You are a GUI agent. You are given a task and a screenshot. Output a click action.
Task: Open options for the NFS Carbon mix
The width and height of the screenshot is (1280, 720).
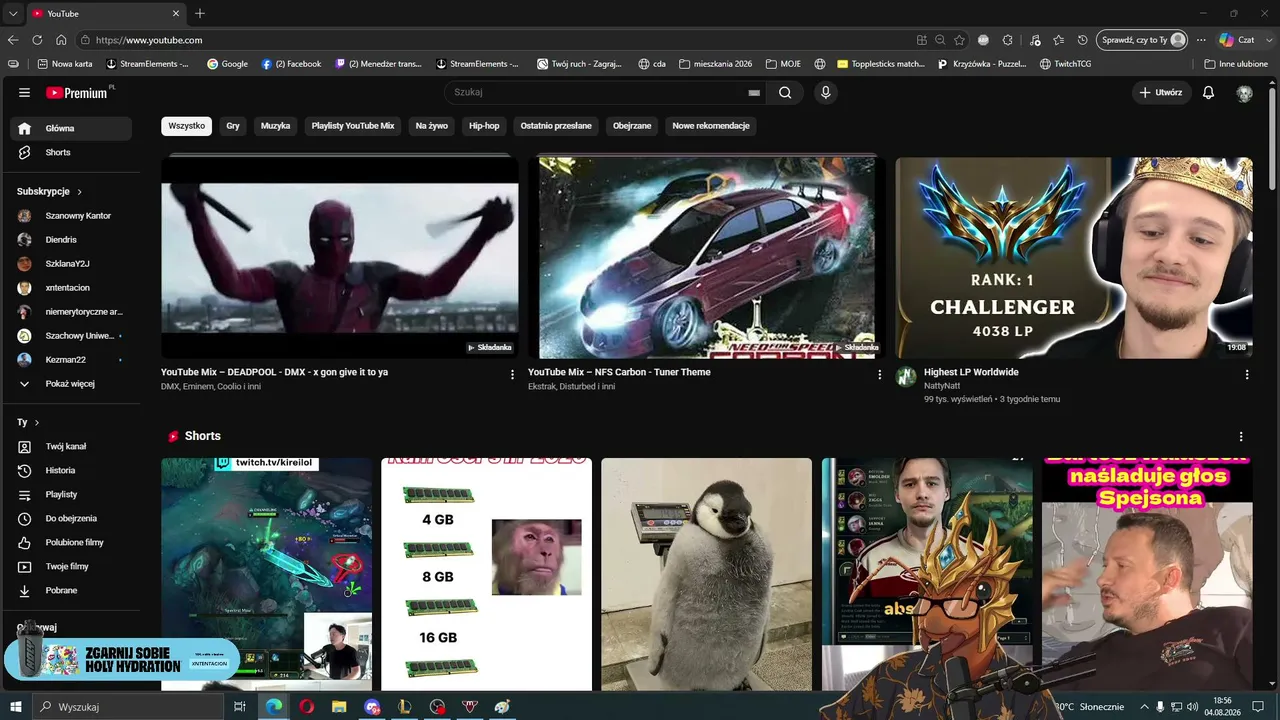(x=880, y=375)
